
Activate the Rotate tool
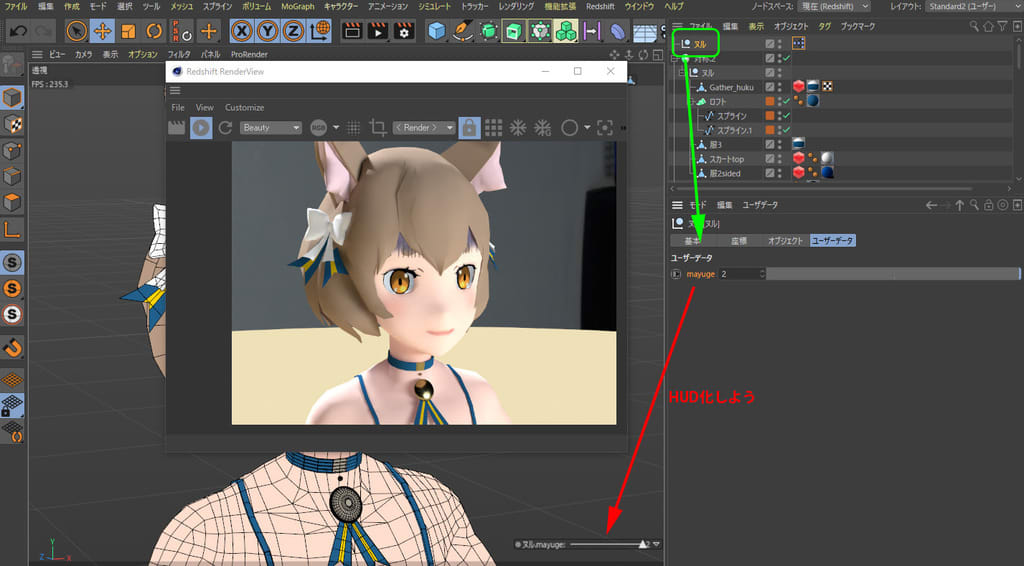pyautogui.click(x=154, y=31)
